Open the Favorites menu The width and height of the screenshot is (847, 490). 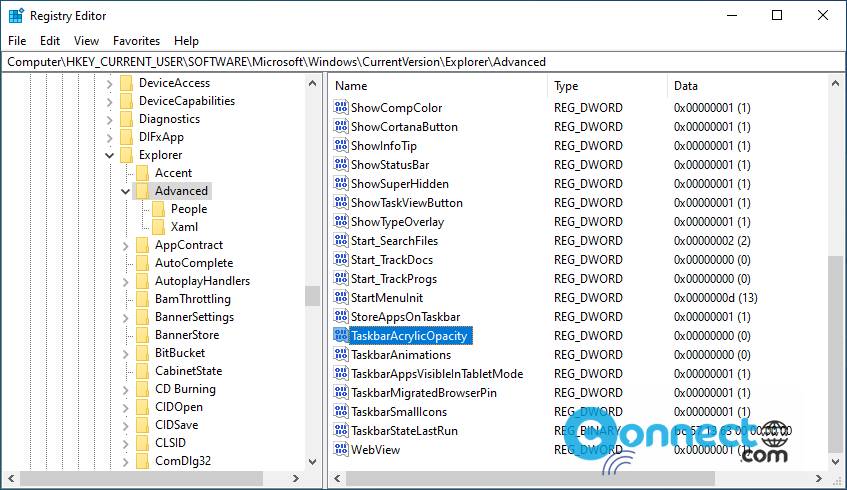[136, 41]
